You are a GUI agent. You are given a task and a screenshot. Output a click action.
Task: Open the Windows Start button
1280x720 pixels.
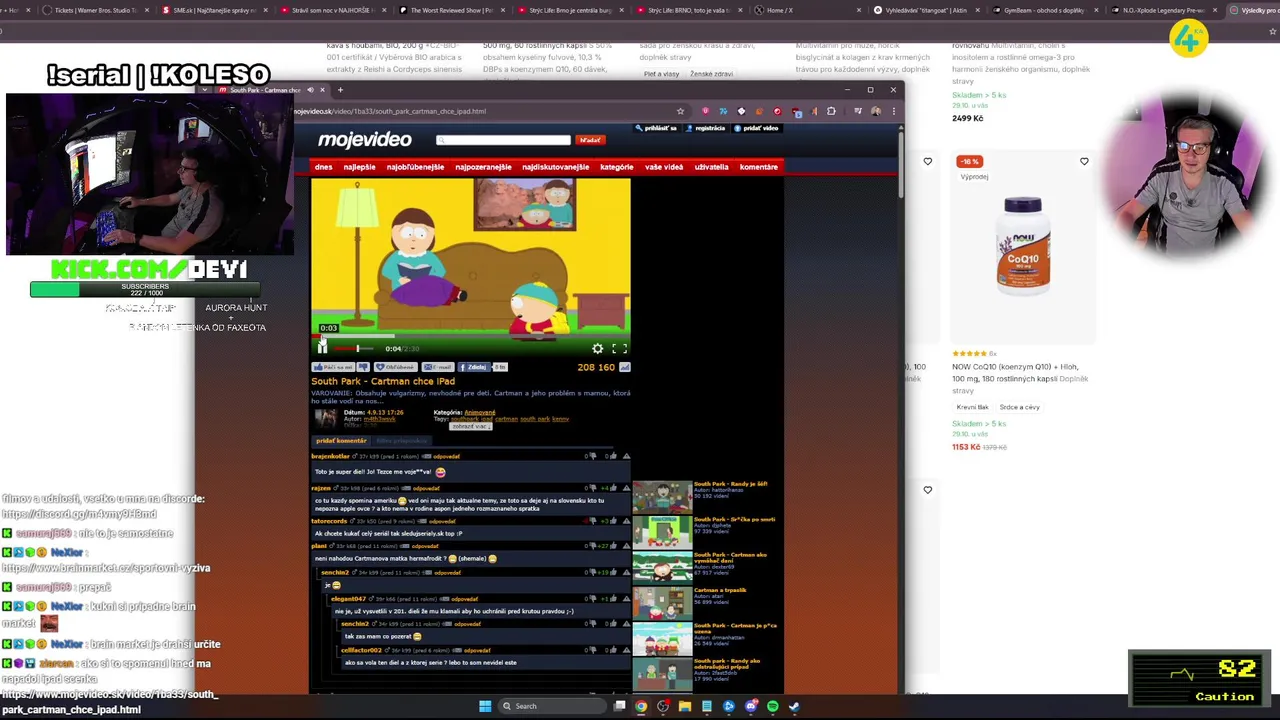pyautogui.click(x=485, y=706)
